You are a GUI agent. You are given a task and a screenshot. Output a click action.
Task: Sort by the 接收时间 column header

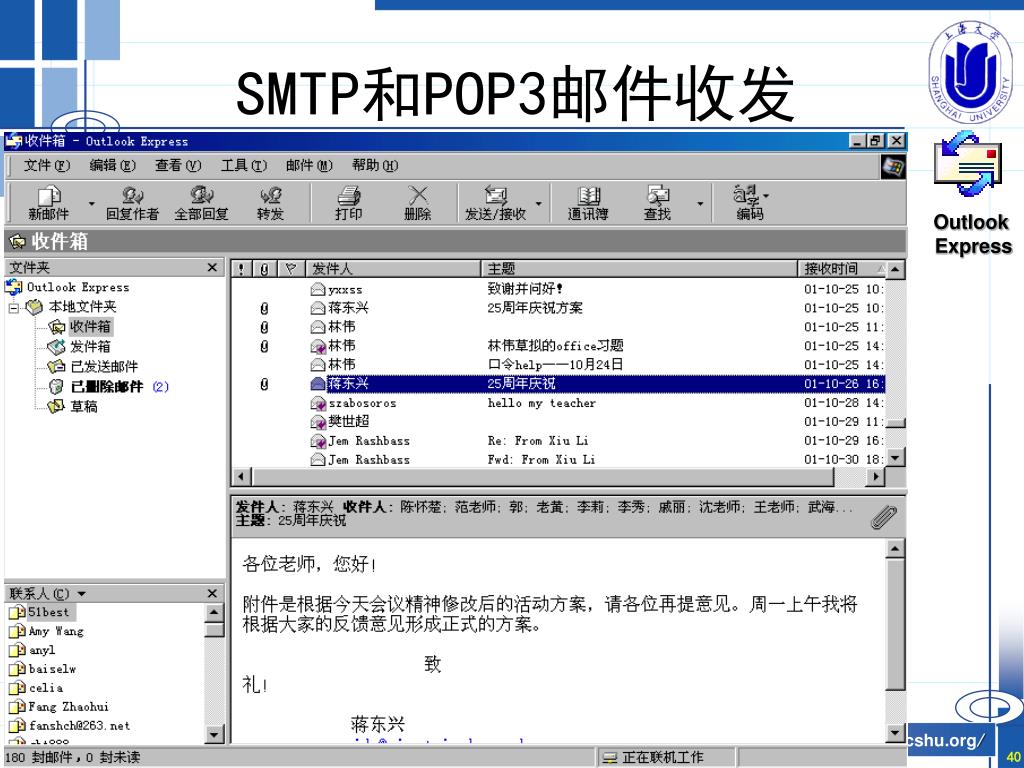(x=842, y=268)
